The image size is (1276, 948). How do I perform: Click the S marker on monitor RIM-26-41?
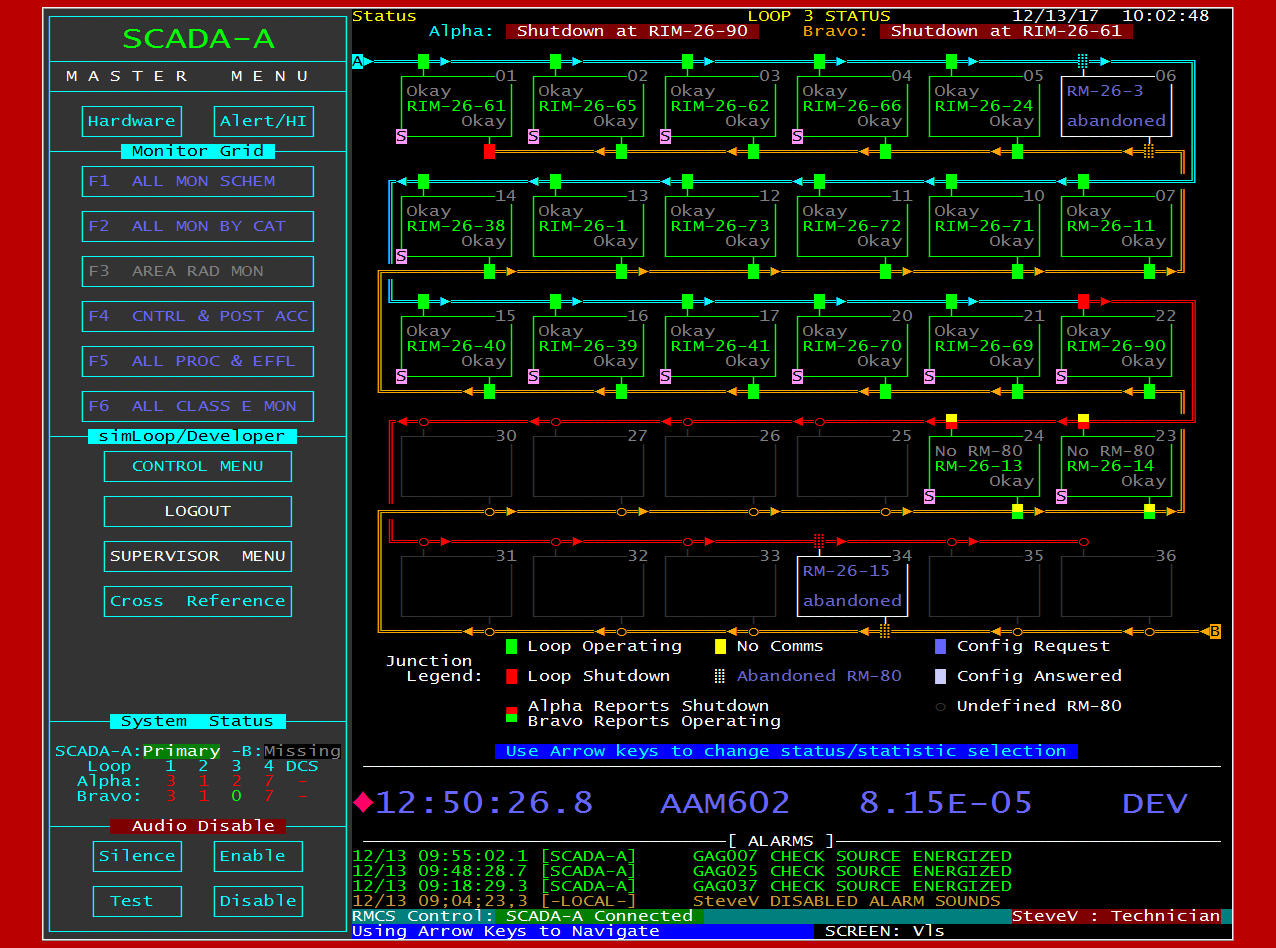(666, 376)
